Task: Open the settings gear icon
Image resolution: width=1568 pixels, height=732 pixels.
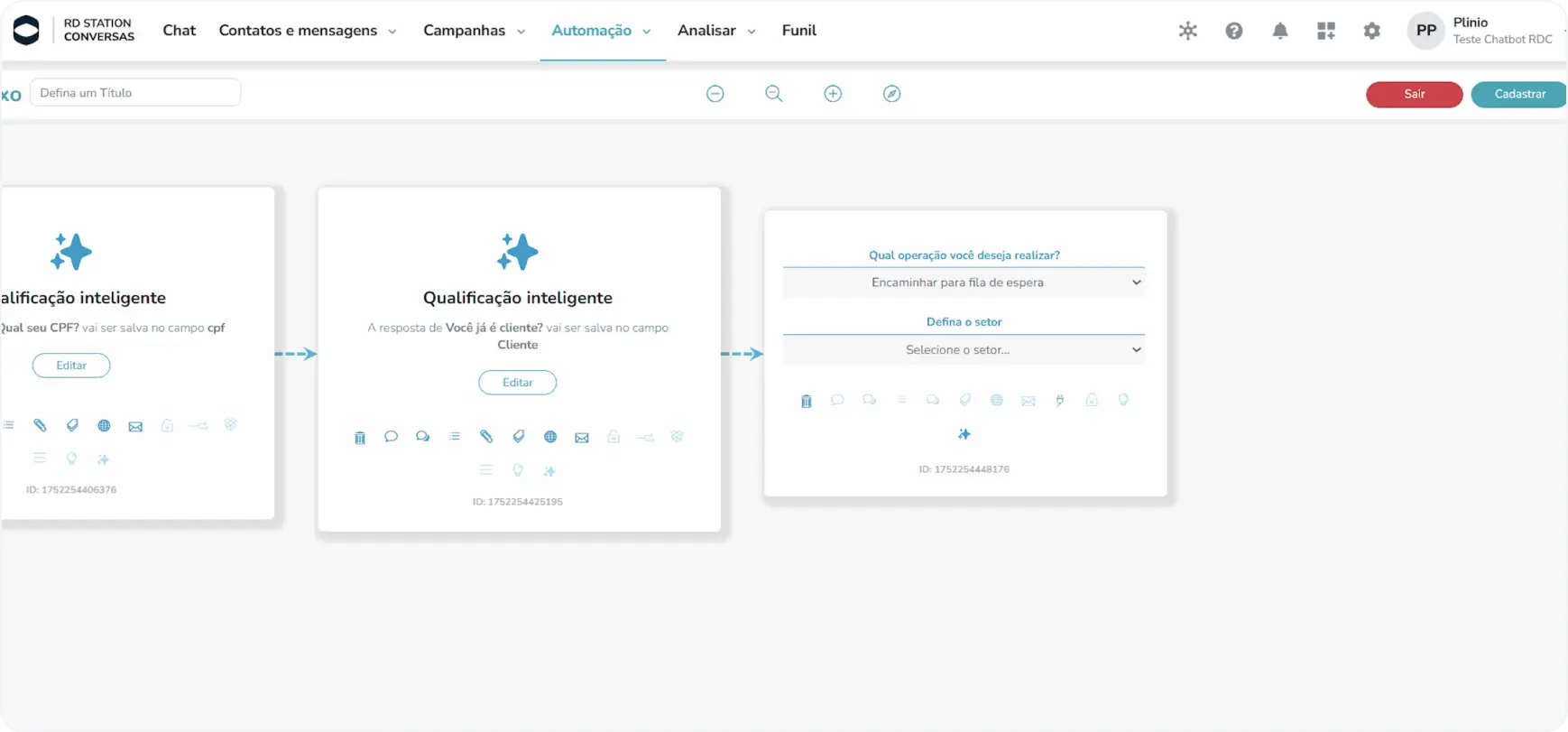Action: pyautogui.click(x=1372, y=31)
